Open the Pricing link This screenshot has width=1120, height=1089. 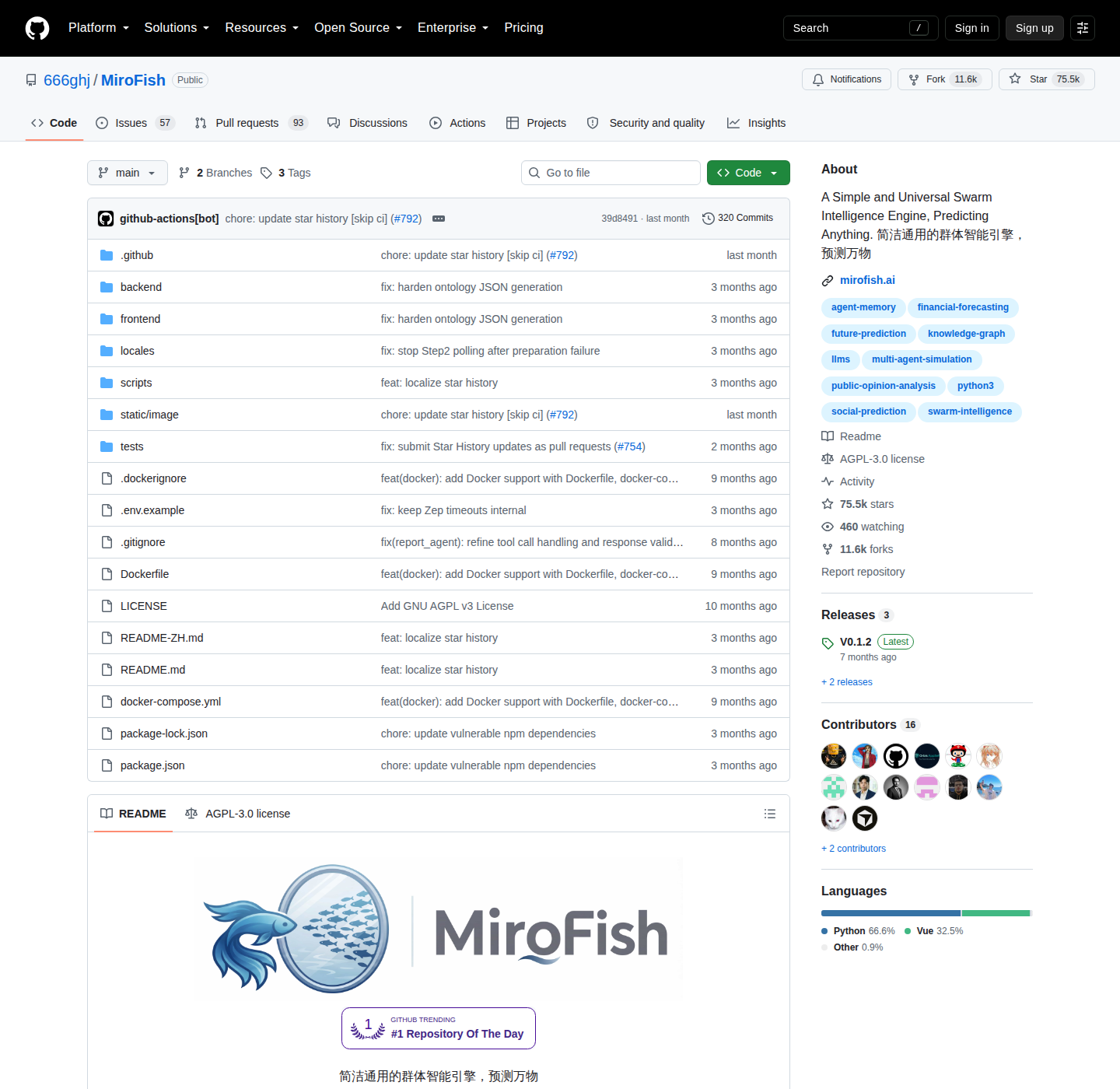(523, 28)
